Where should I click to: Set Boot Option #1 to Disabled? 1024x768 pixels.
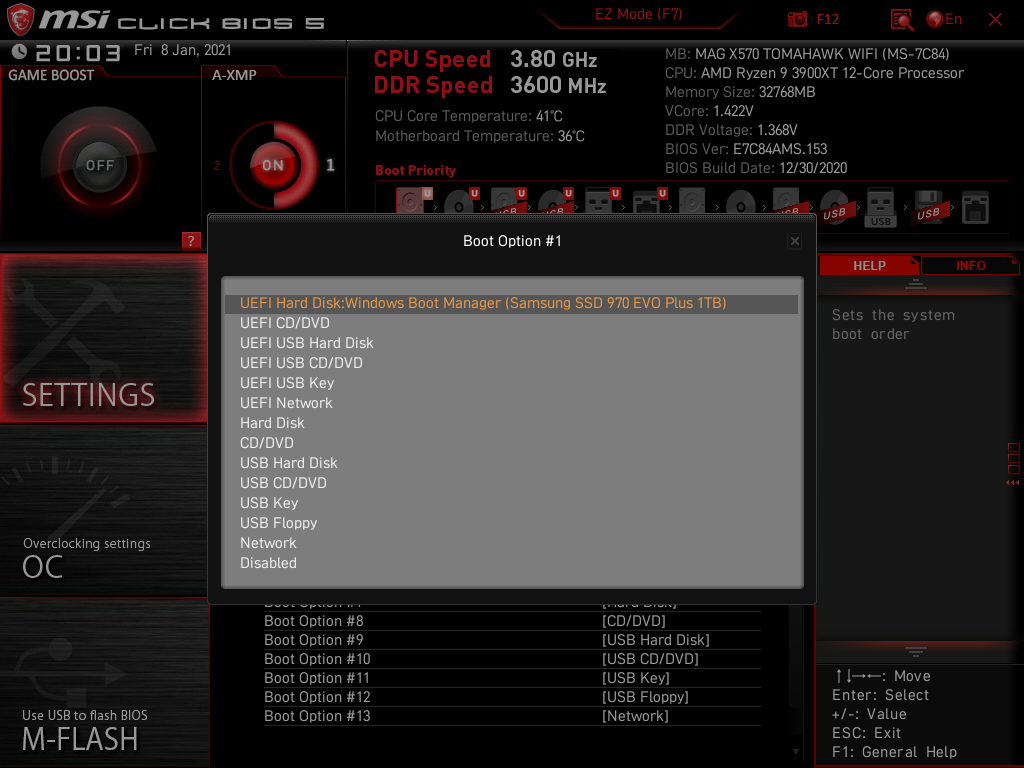click(x=511, y=563)
